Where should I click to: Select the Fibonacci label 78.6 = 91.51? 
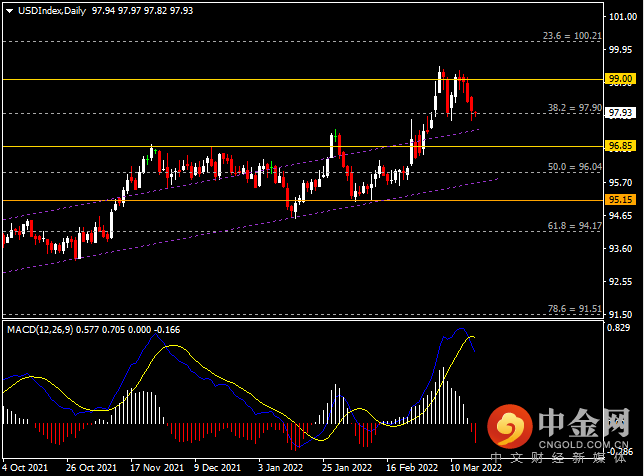point(575,309)
